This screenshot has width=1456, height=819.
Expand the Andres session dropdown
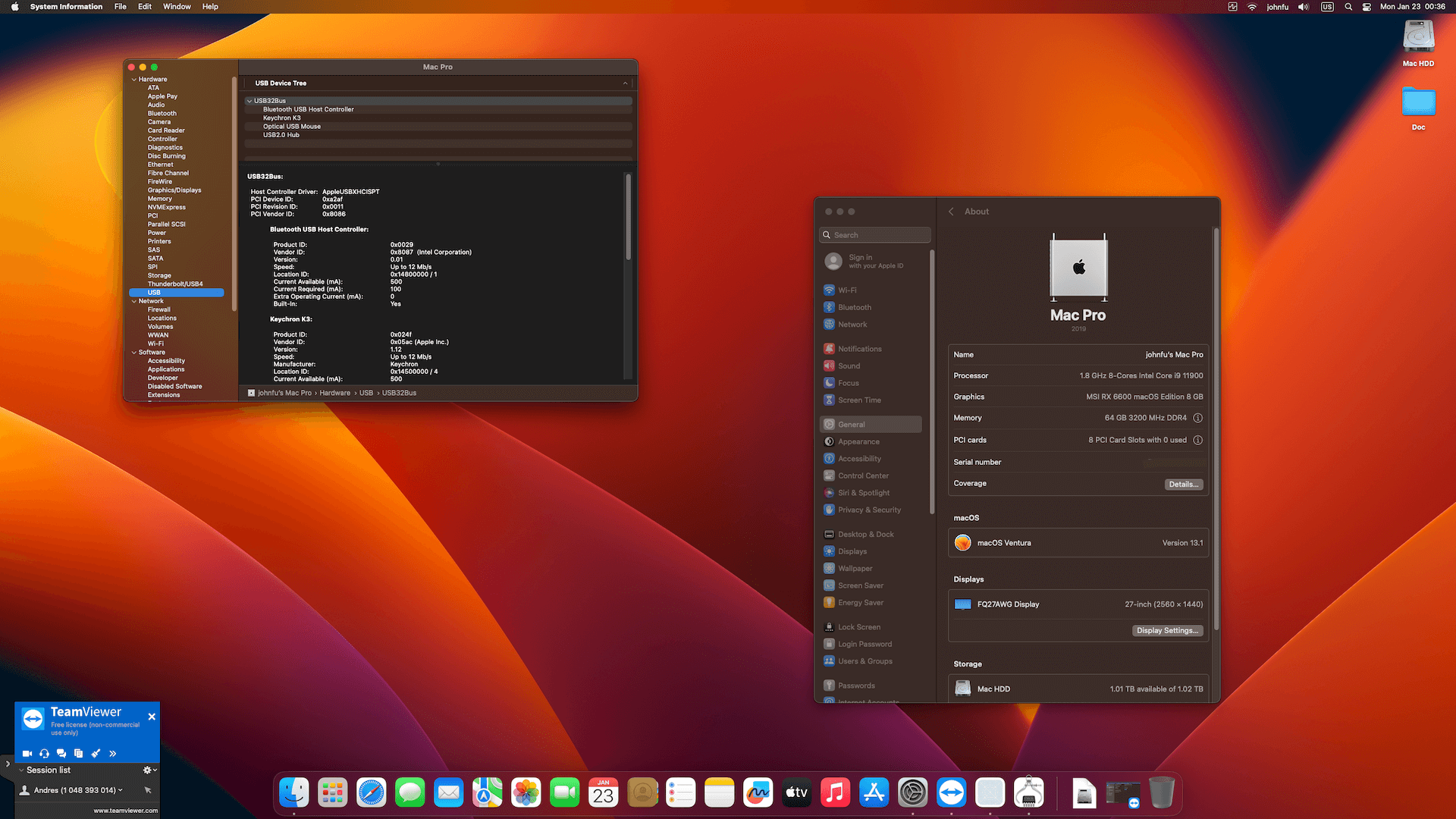tap(120, 789)
